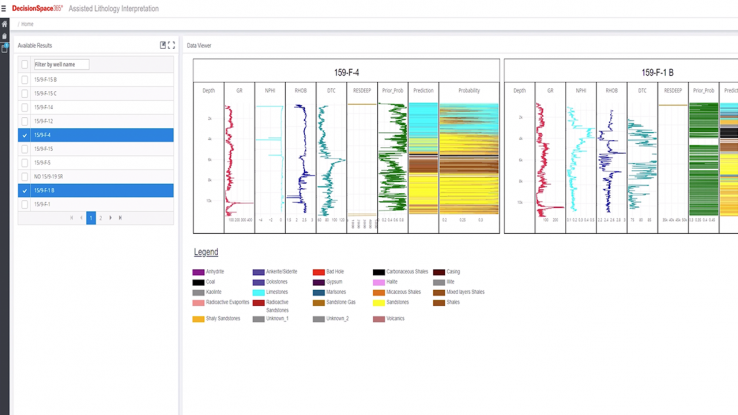Toggle the select-all wells checkbox
The height and width of the screenshot is (415, 738).
coord(25,65)
